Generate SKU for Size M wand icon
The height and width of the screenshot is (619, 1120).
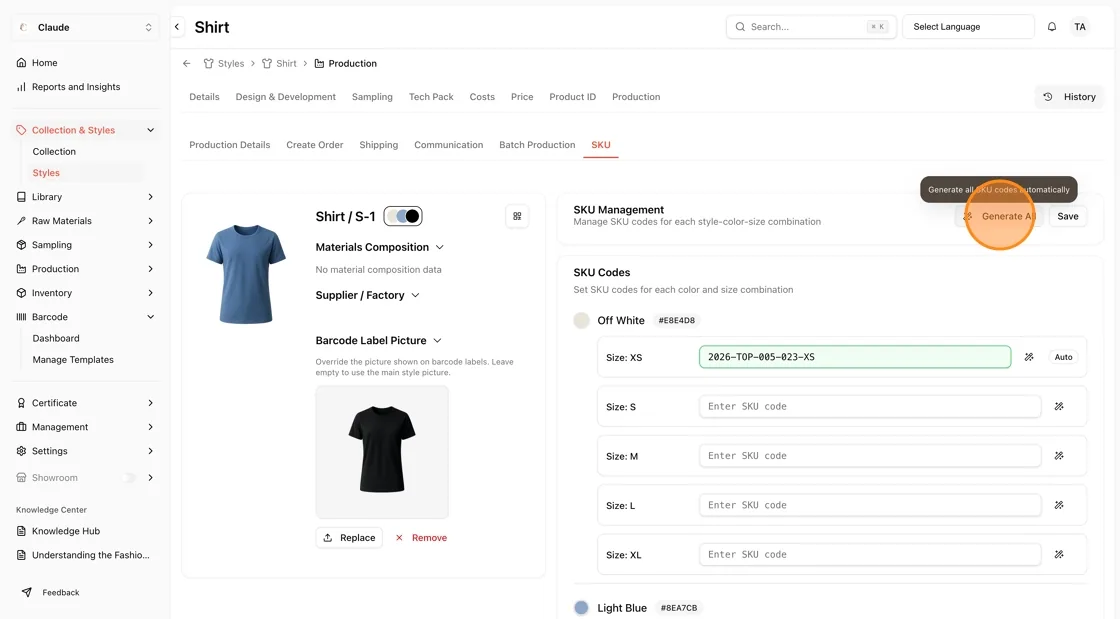pos(1059,456)
